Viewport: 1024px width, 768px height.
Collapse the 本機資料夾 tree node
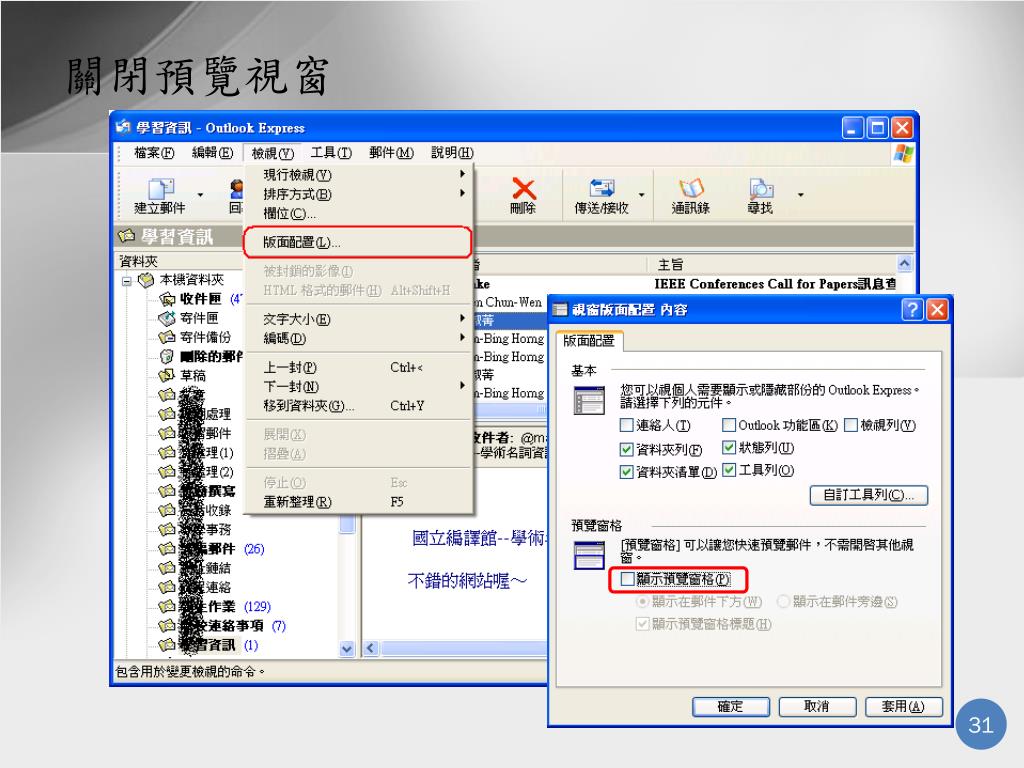(127, 281)
